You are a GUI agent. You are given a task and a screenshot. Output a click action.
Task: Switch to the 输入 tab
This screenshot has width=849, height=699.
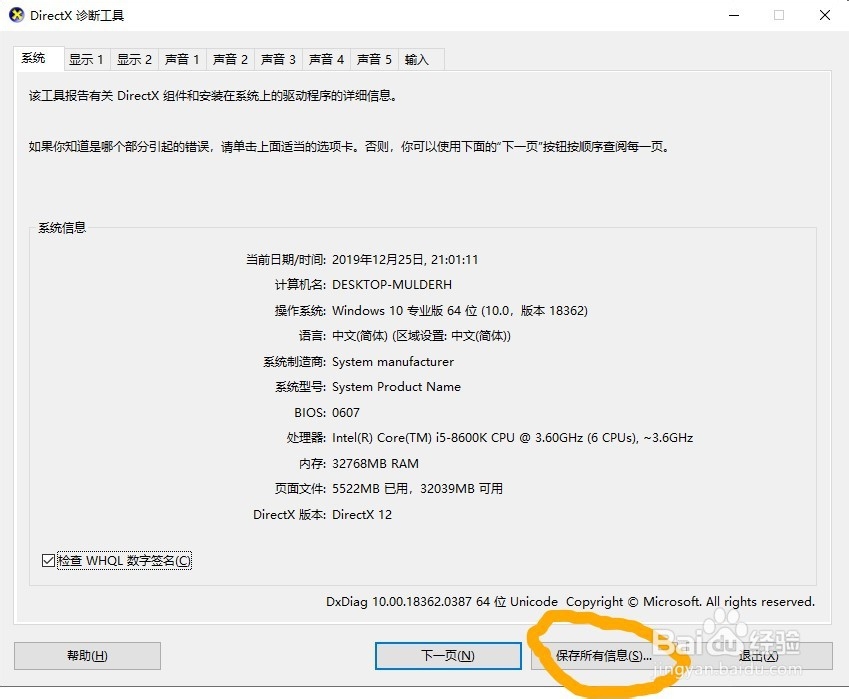418,59
